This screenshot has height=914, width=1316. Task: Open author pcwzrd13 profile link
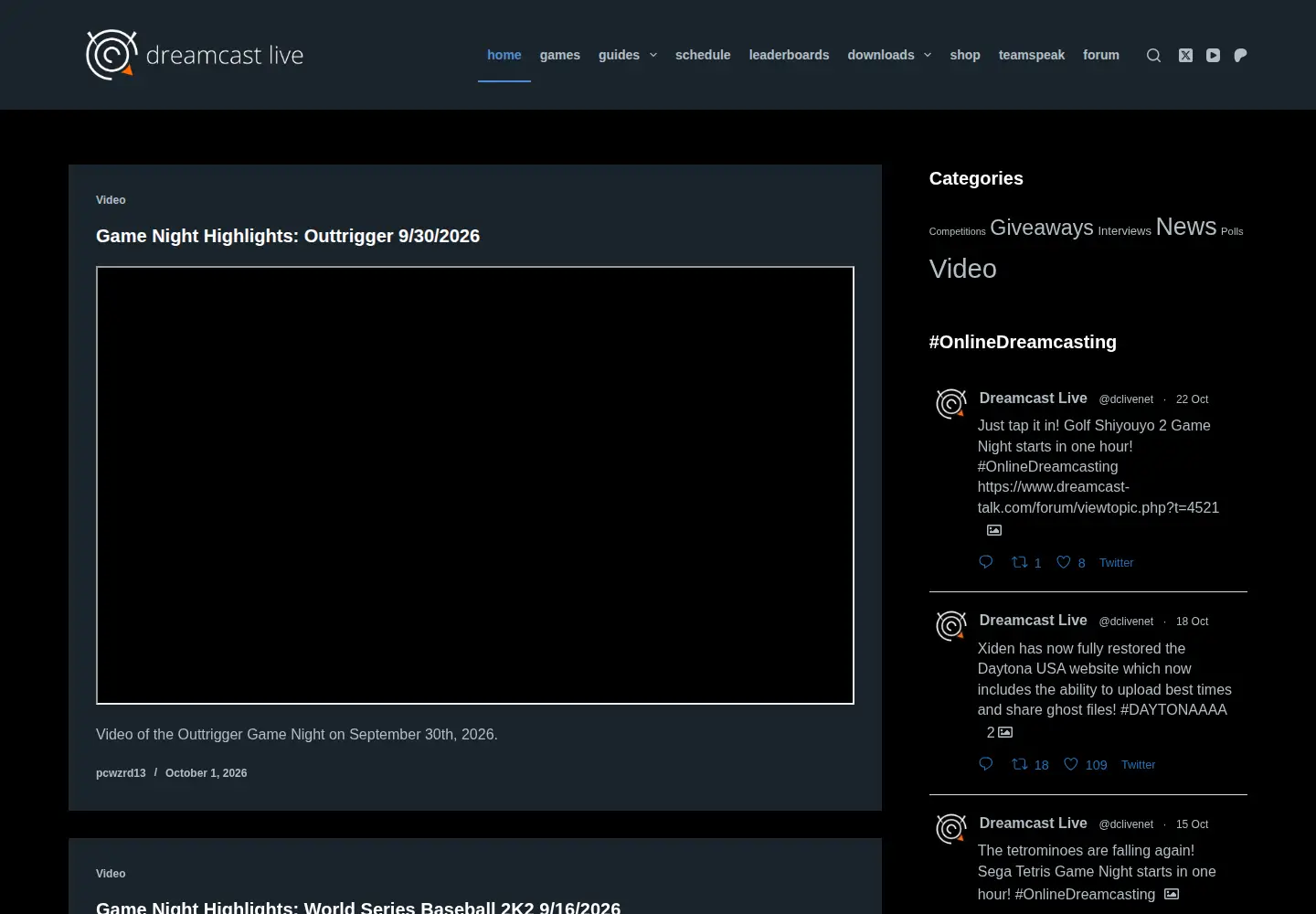[121, 773]
